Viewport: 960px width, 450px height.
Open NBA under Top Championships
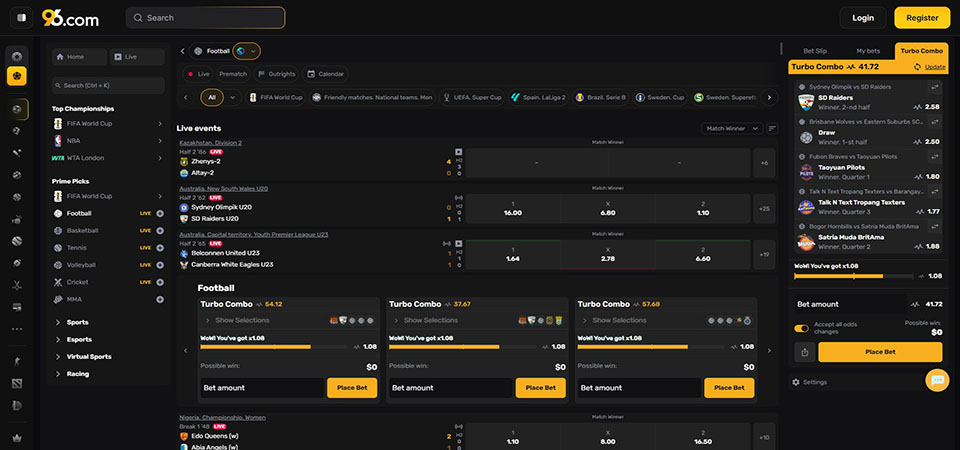coord(108,141)
